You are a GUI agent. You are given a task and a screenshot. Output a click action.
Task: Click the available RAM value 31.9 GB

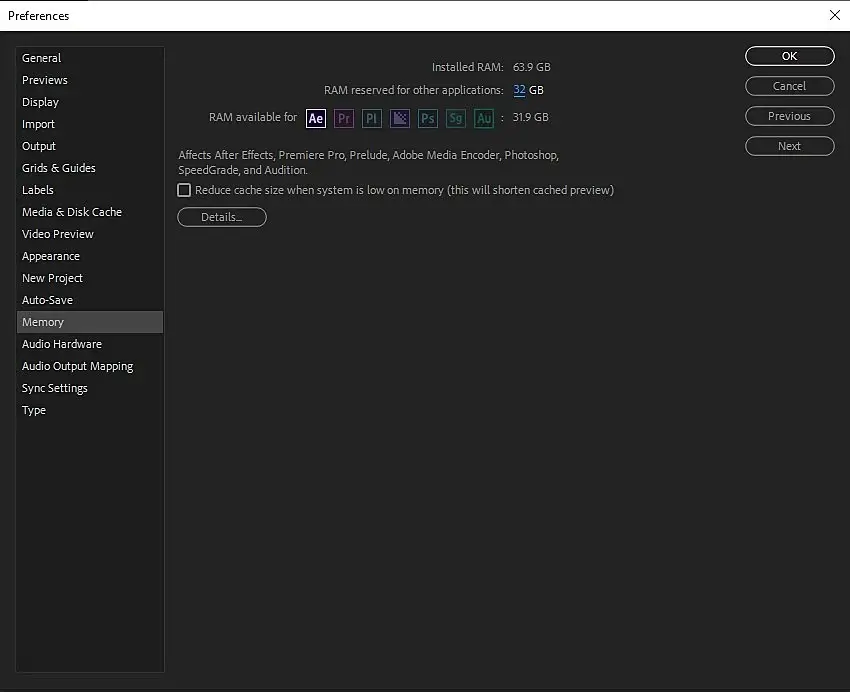[530, 117]
